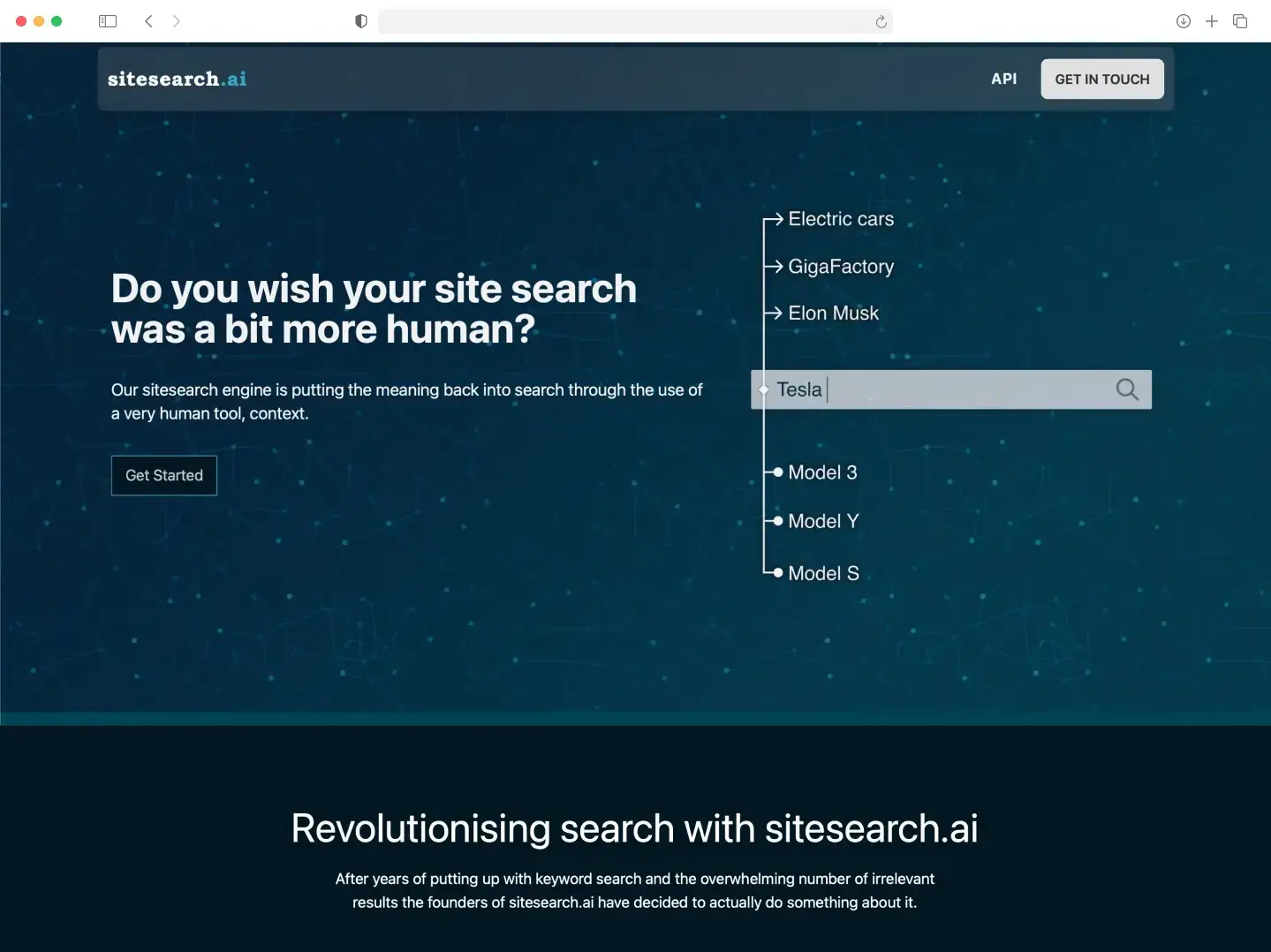
Task: Click the paragraph starting 'After years of putting'
Action: [635, 890]
